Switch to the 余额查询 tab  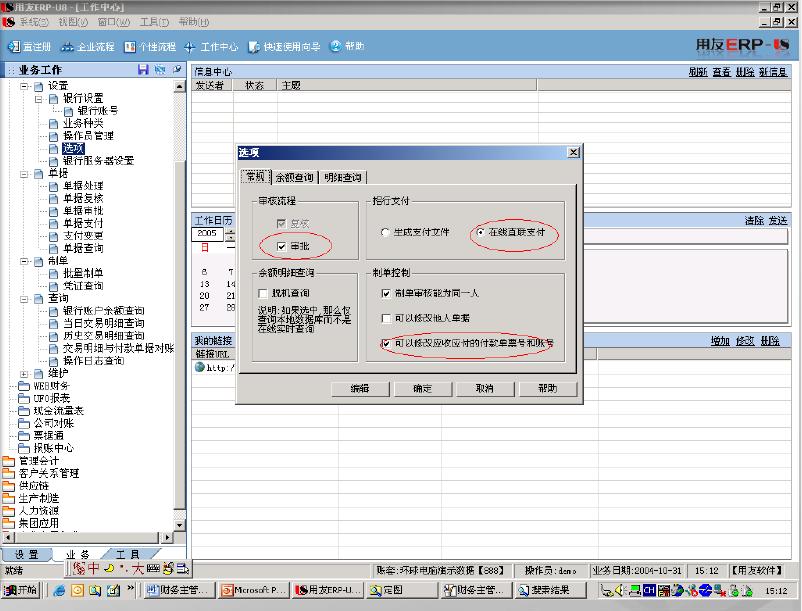click(294, 177)
